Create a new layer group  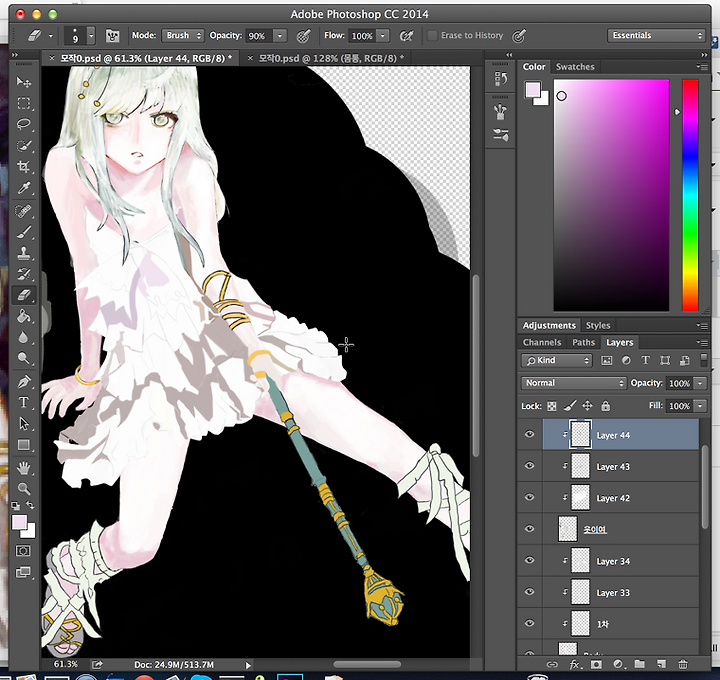[x=639, y=664]
